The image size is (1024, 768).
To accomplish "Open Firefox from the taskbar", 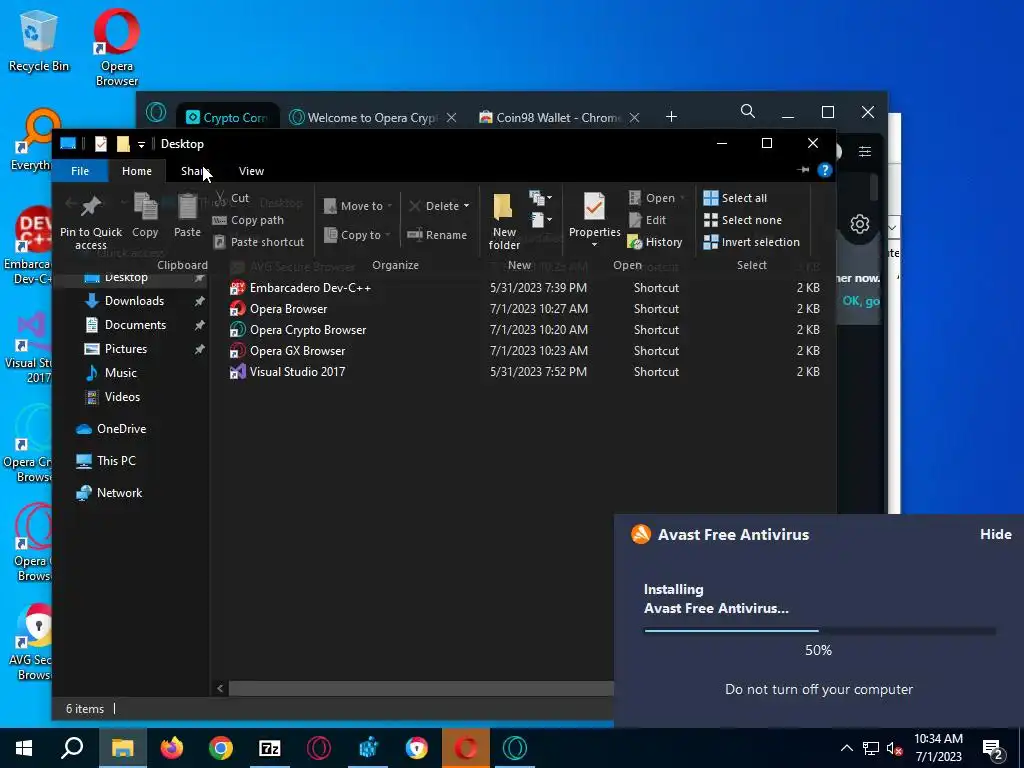I will tap(172, 748).
